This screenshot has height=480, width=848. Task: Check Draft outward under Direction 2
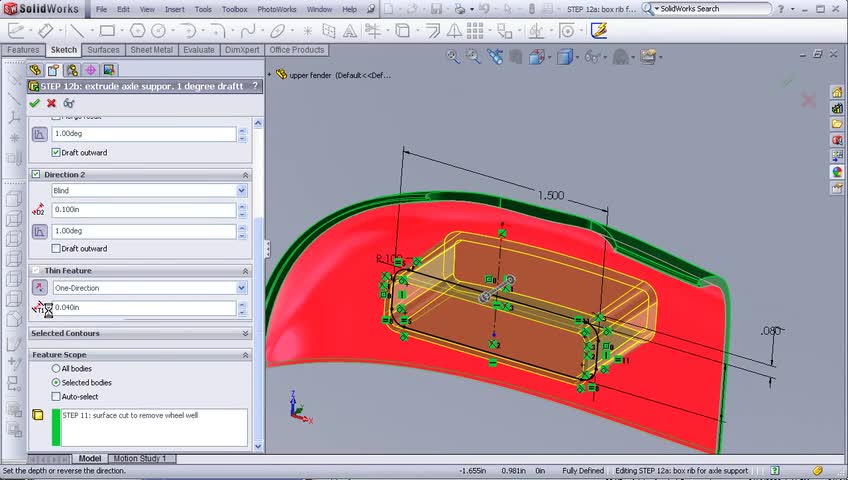coord(56,249)
